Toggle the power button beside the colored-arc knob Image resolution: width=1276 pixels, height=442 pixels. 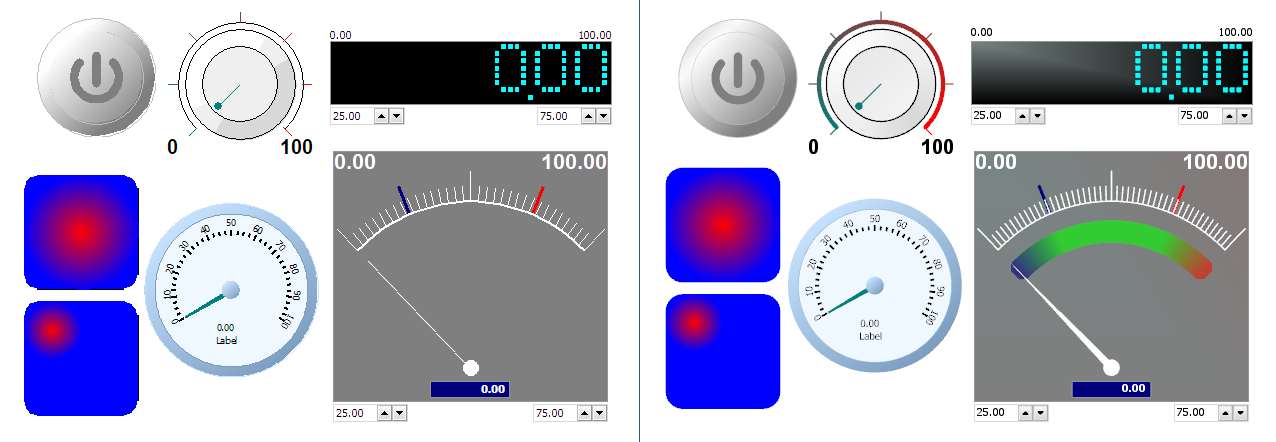[x=737, y=76]
